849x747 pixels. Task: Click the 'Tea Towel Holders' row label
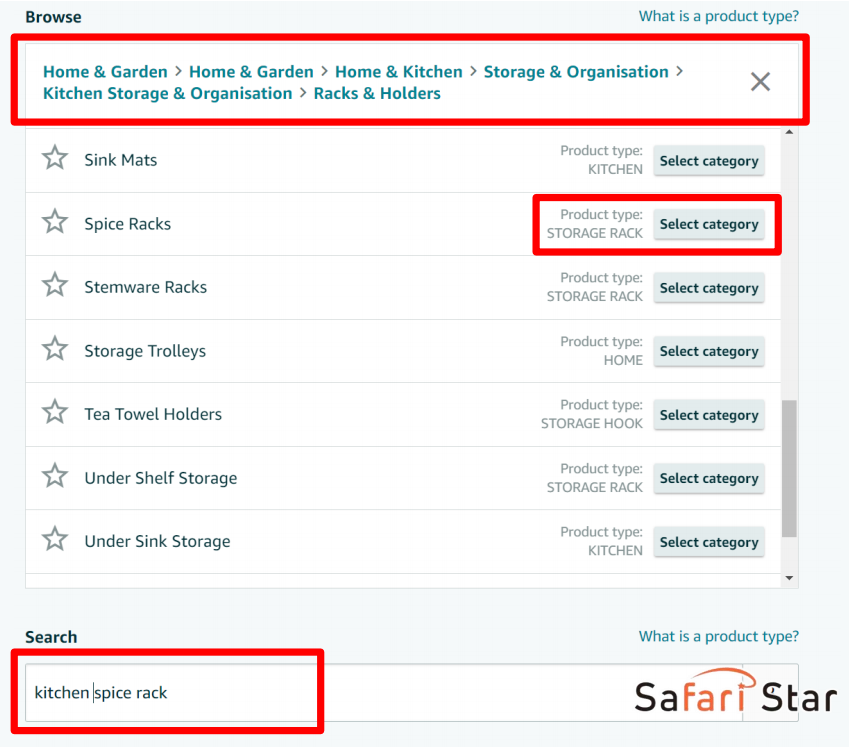click(153, 414)
